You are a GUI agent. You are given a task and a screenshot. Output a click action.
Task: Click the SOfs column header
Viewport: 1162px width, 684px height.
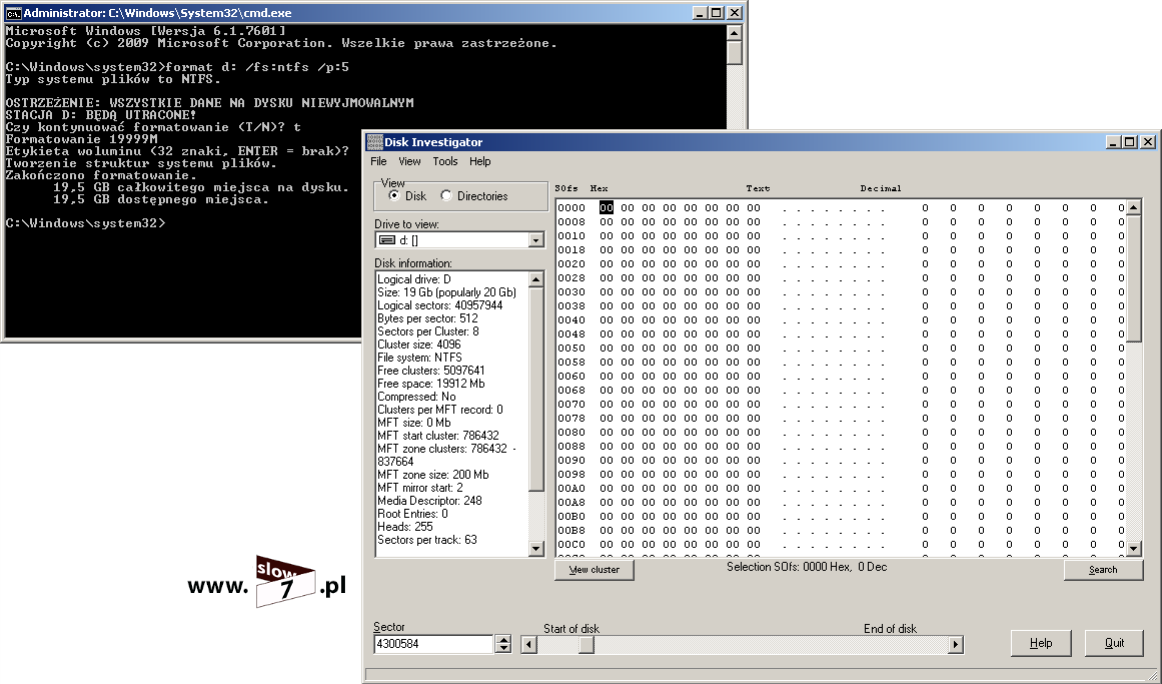(566, 189)
